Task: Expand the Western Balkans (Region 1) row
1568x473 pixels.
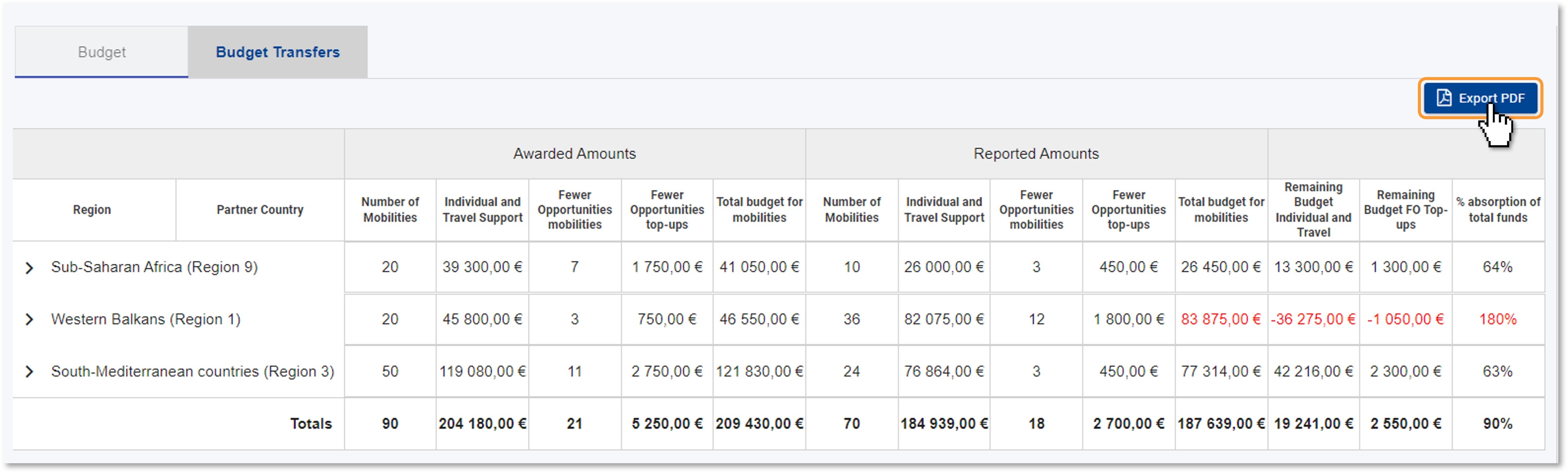Action: pos(29,320)
